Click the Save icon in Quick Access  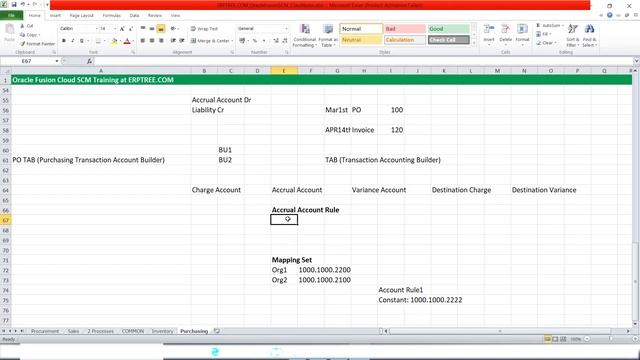tap(14, 4)
